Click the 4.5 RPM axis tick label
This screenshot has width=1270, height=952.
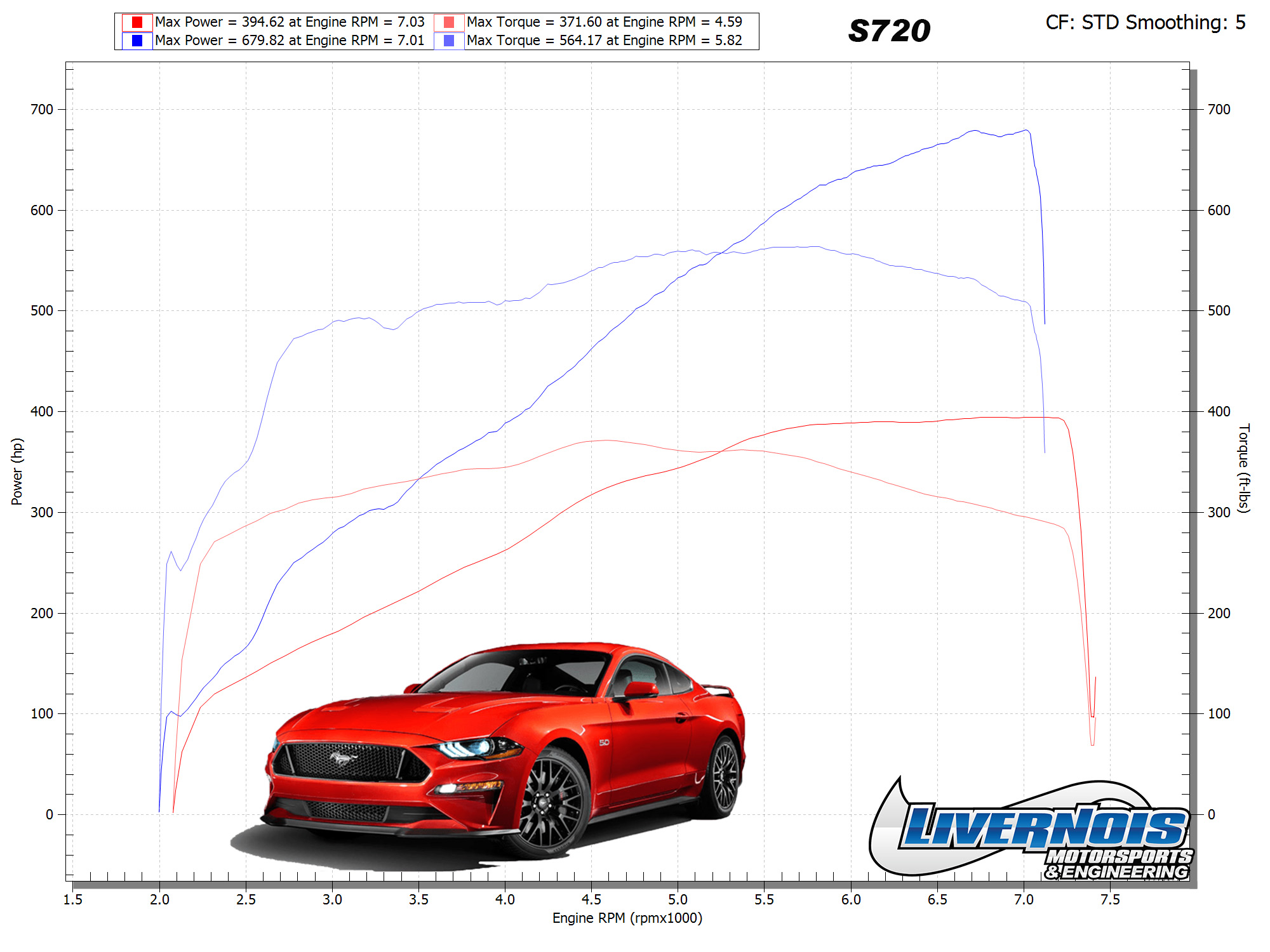[591, 899]
